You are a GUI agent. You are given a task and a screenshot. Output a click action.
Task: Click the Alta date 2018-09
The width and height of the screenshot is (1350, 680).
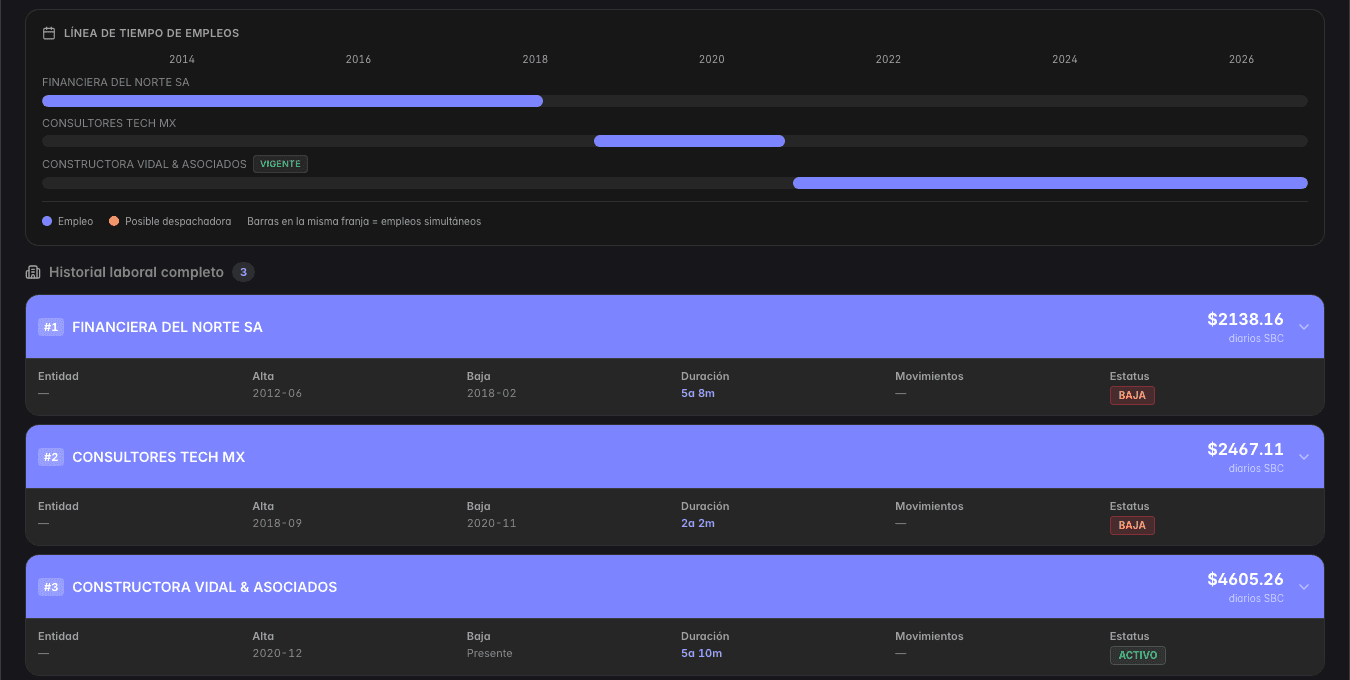[277, 524]
